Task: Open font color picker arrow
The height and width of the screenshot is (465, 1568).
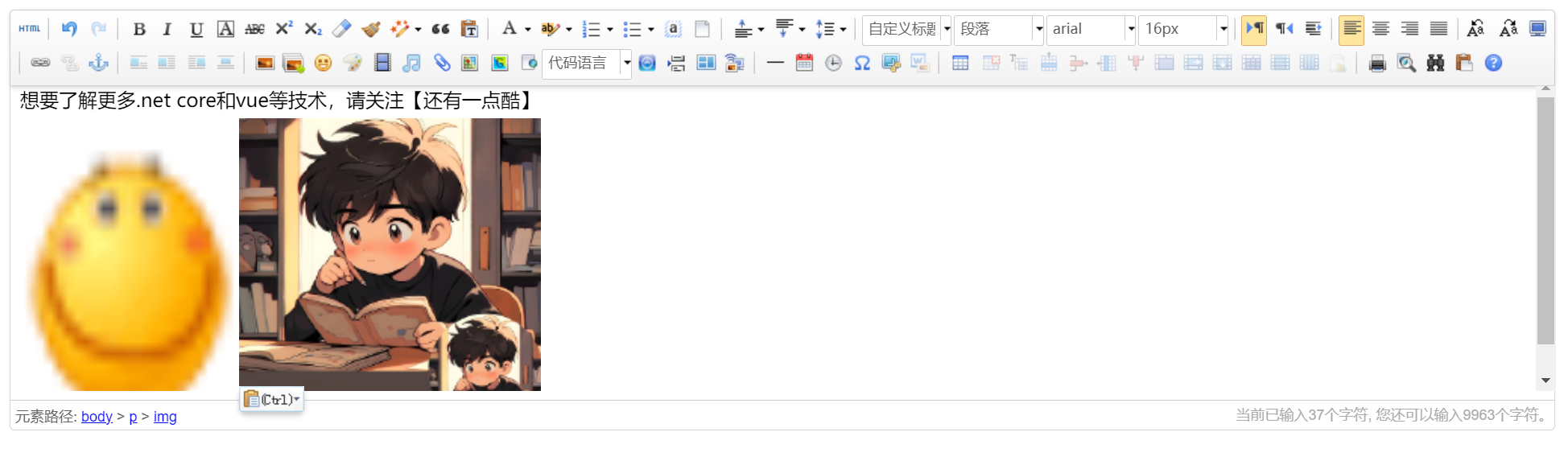Action: pos(528,30)
